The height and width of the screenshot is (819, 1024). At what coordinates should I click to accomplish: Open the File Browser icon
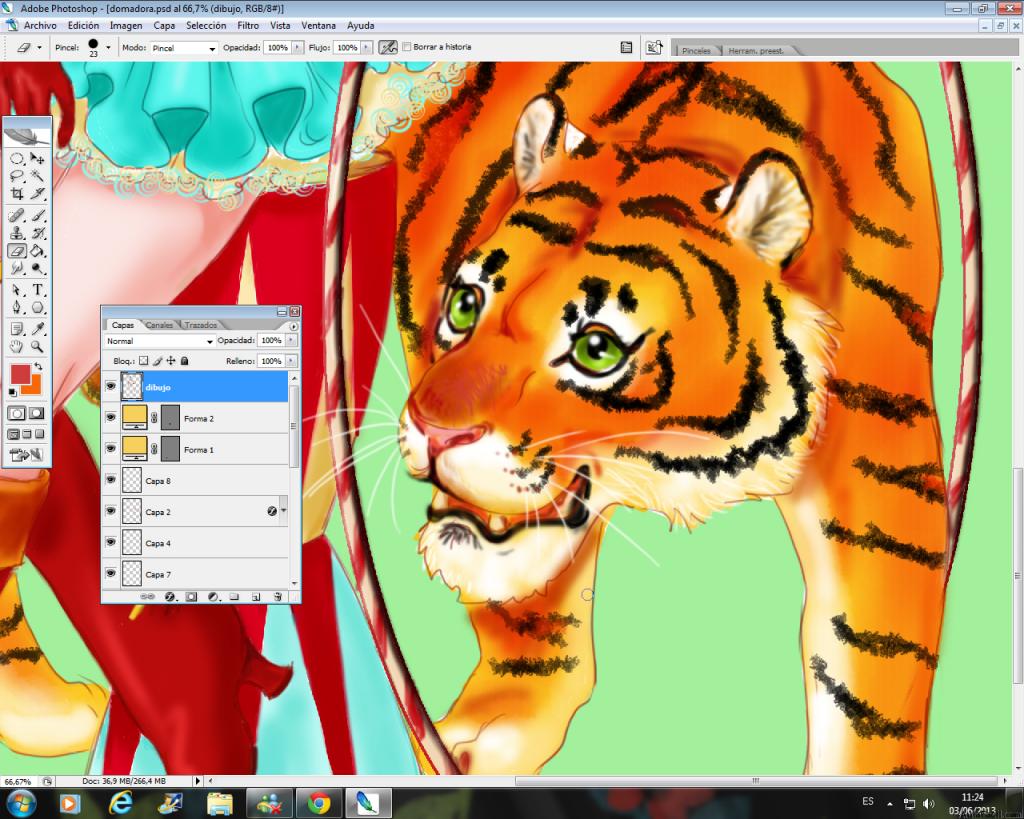point(654,47)
